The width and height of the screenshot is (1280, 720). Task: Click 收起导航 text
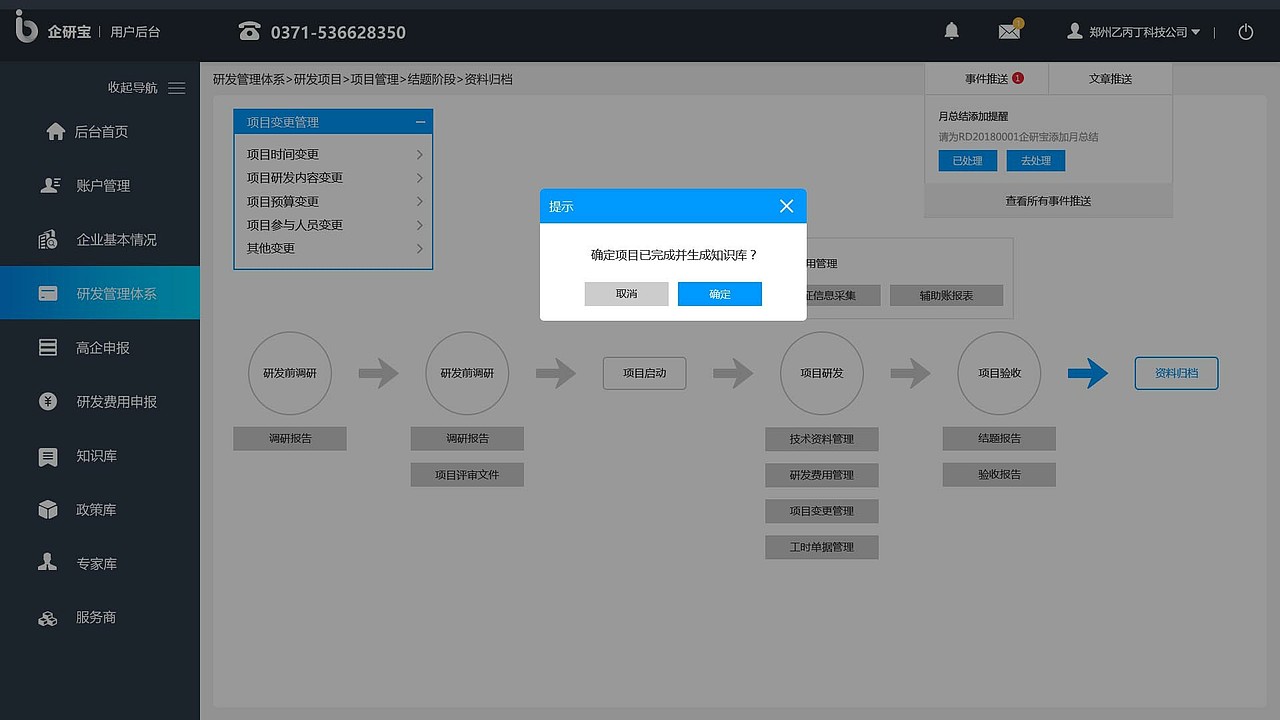pyautogui.click(x=132, y=88)
